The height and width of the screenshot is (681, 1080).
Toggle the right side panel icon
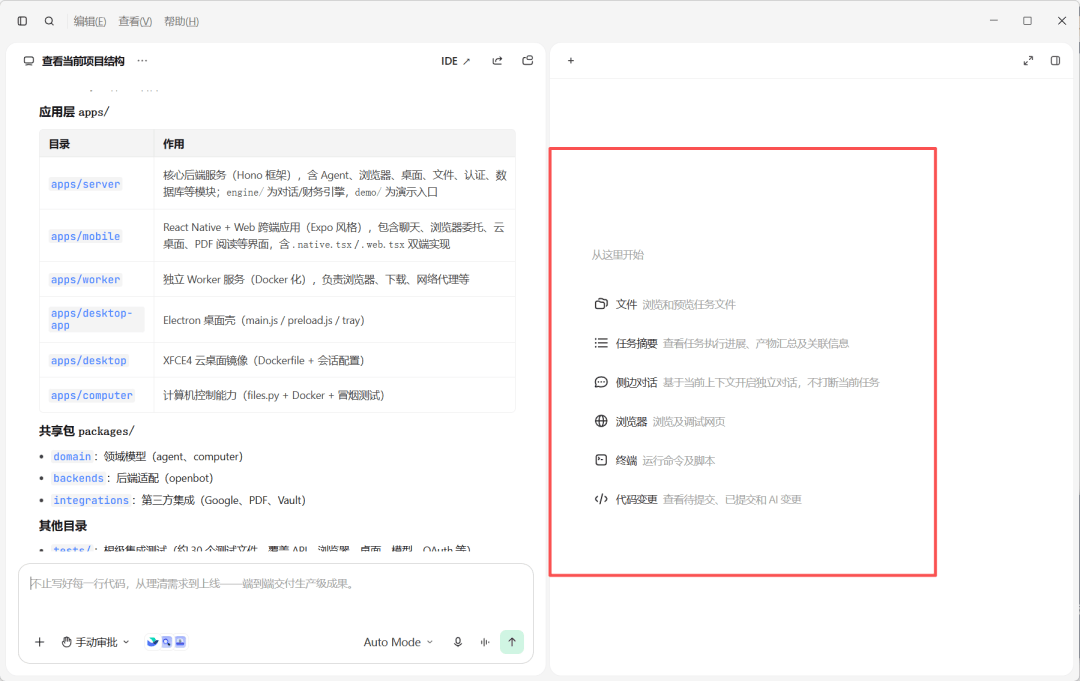point(1055,61)
